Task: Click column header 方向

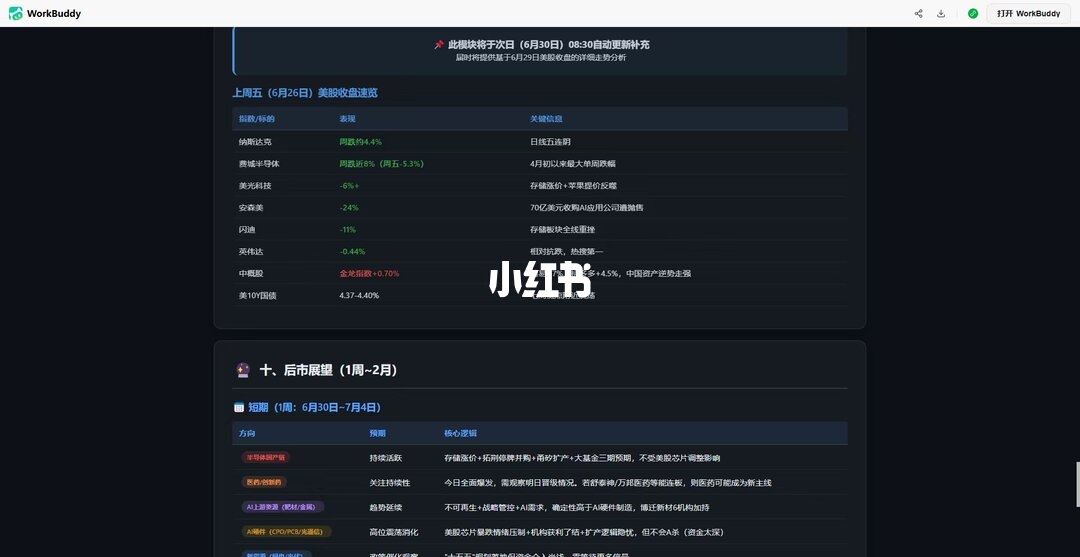Action: tap(247, 434)
